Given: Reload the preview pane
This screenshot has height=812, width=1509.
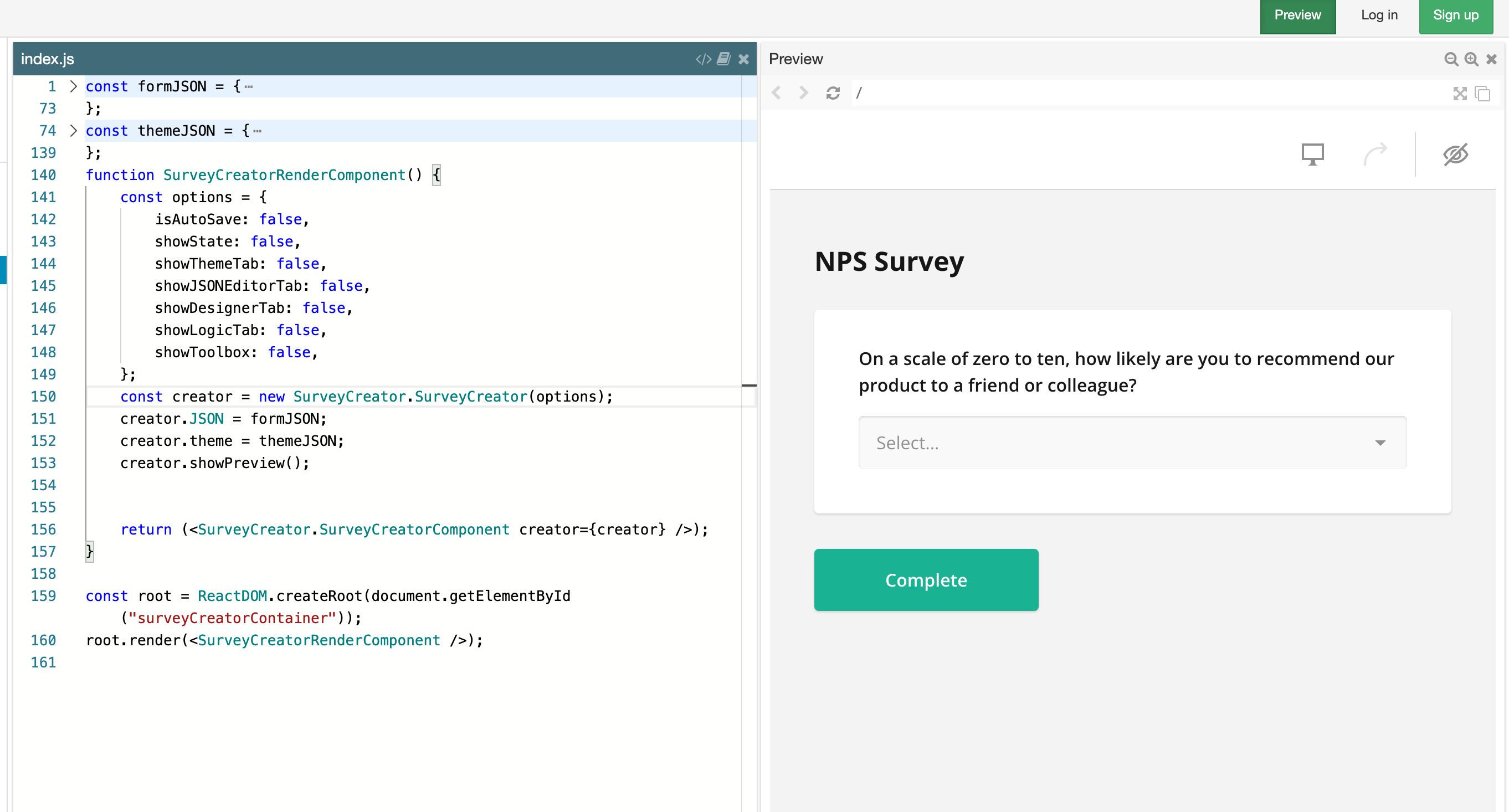Looking at the screenshot, I should [x=833, y=92].
